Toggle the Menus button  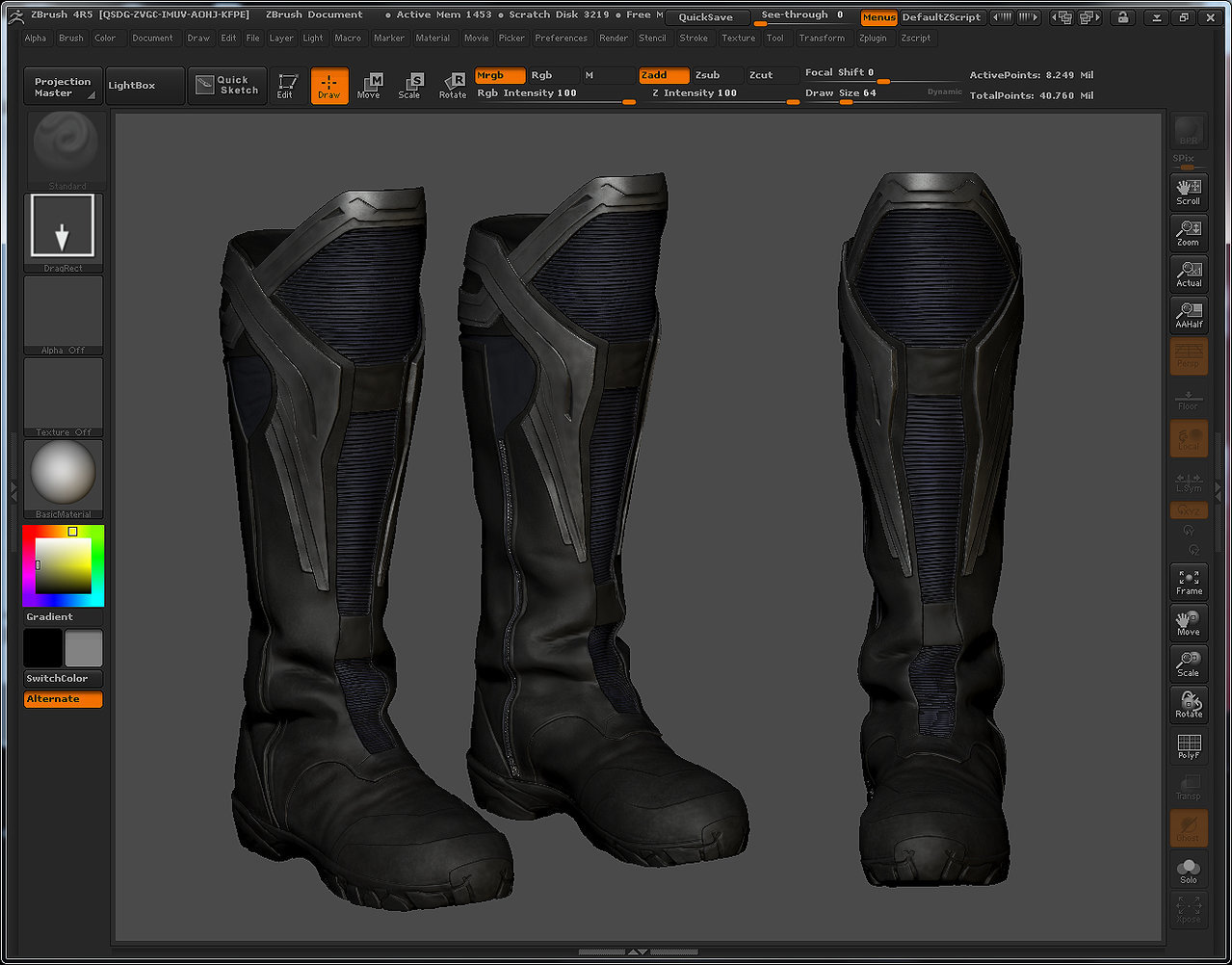(x=878, y=17)
